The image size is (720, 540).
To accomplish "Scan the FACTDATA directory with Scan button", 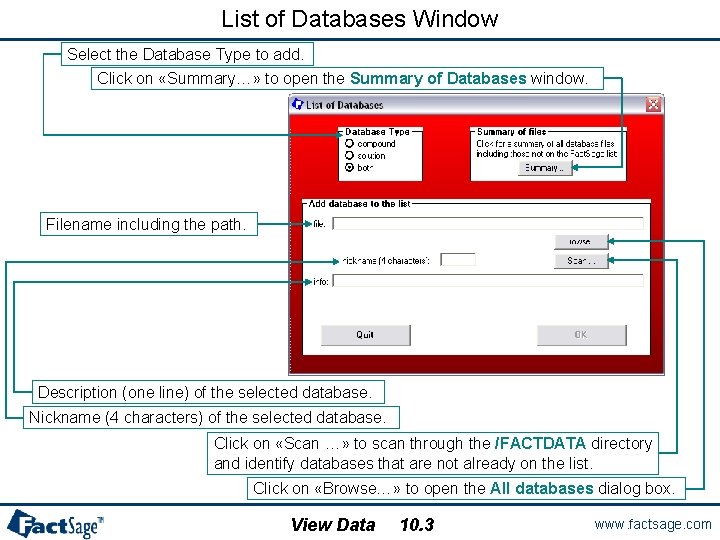I will tap(581, 261).
